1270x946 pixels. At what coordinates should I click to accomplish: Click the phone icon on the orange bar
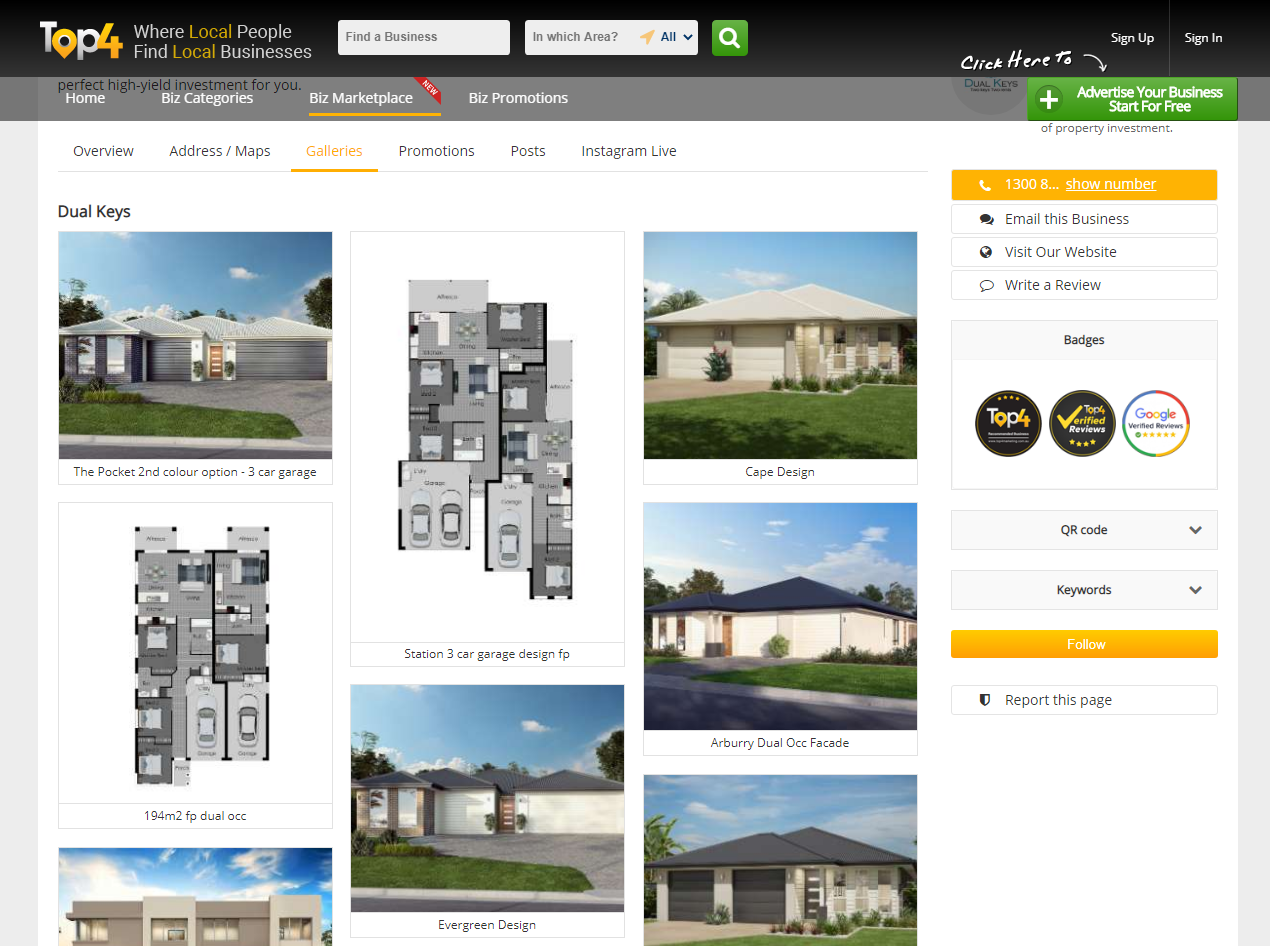[x=985, y=185]
